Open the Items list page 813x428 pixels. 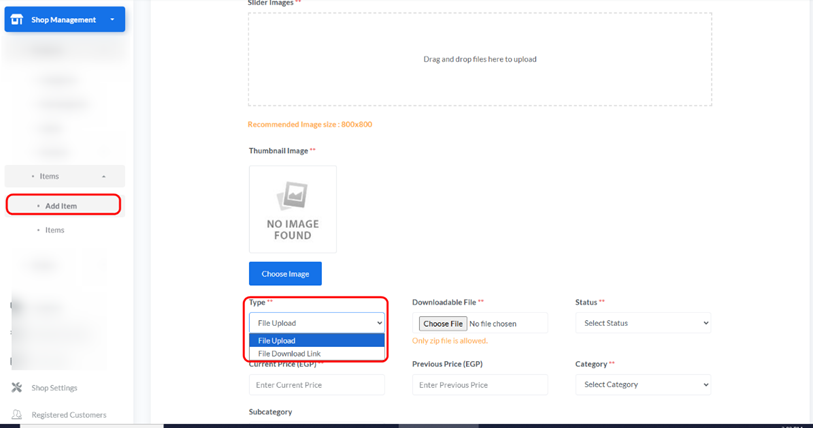click(x=54, y=230)
